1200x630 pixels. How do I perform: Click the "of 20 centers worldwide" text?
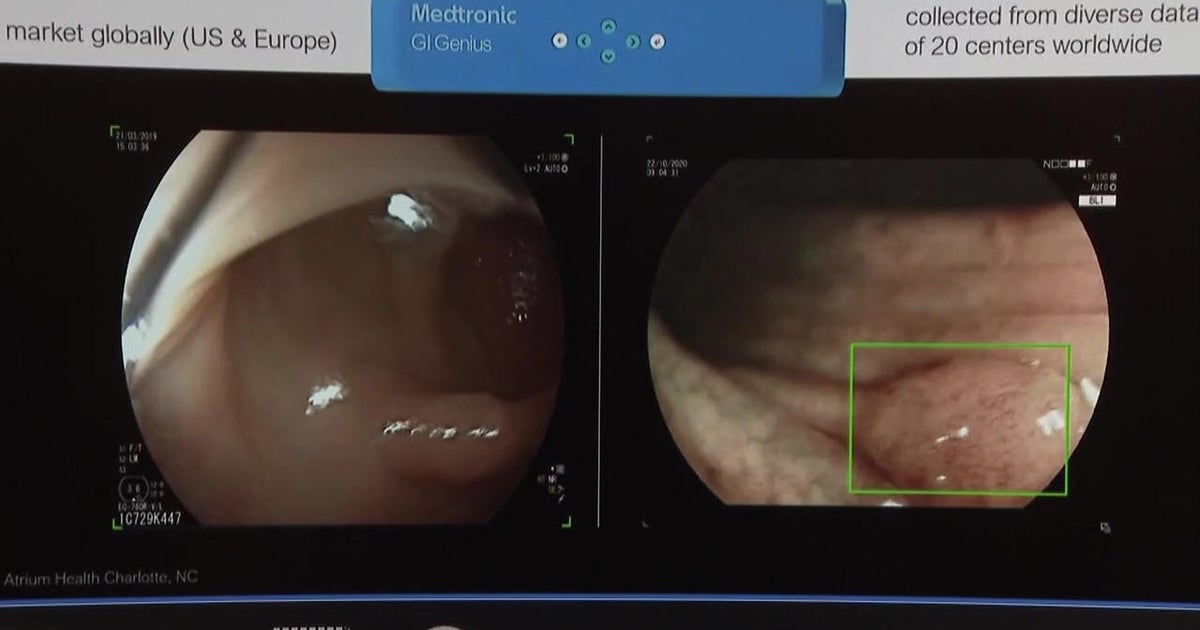pos(1034,45)
